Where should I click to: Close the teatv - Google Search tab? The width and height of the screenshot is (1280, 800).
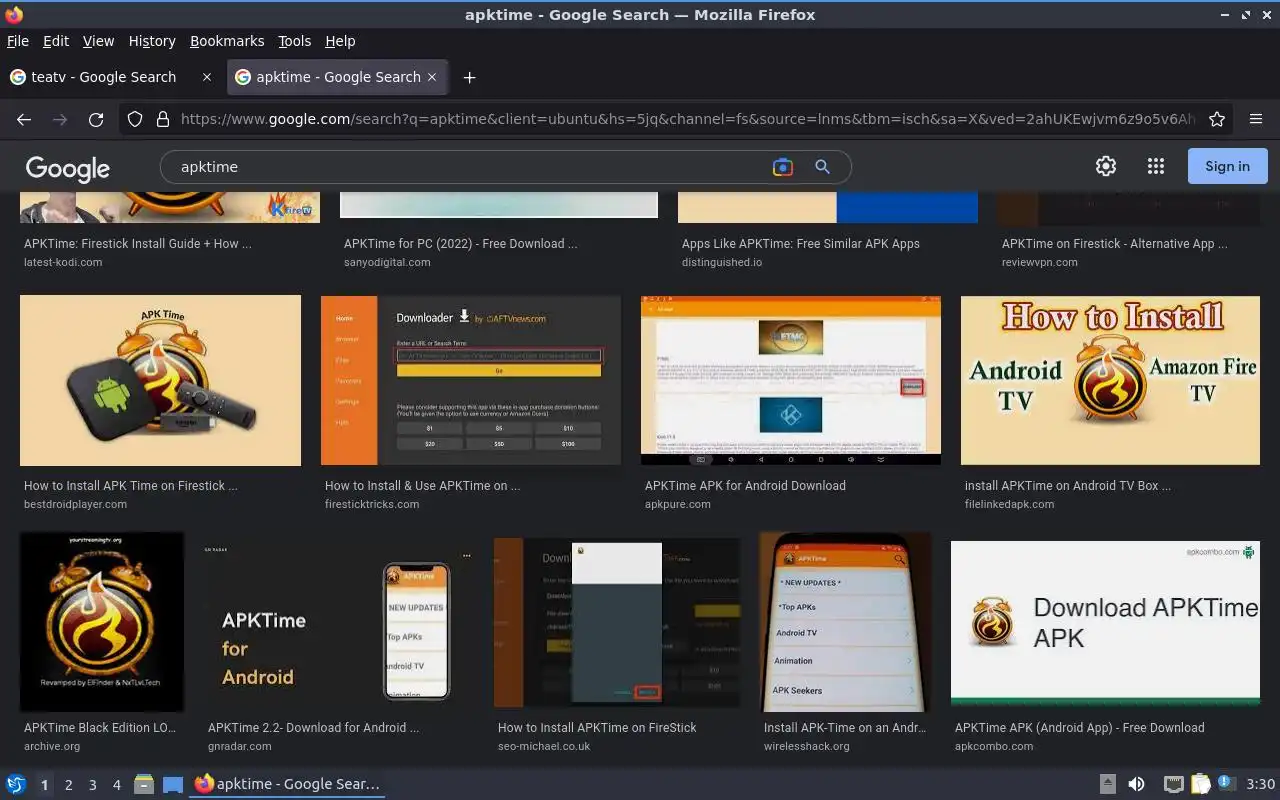pos(207,77)
